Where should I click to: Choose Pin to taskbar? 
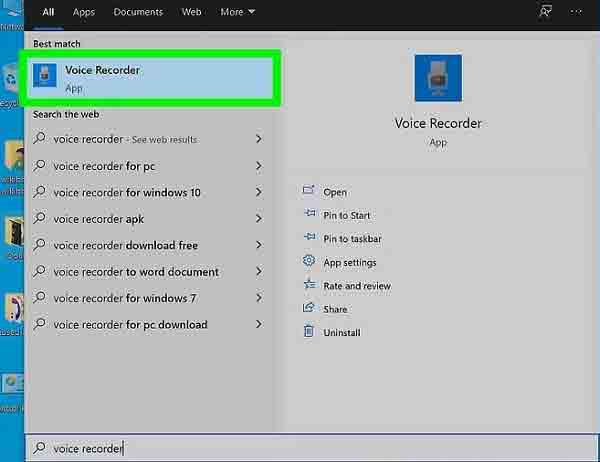(352, 239)
